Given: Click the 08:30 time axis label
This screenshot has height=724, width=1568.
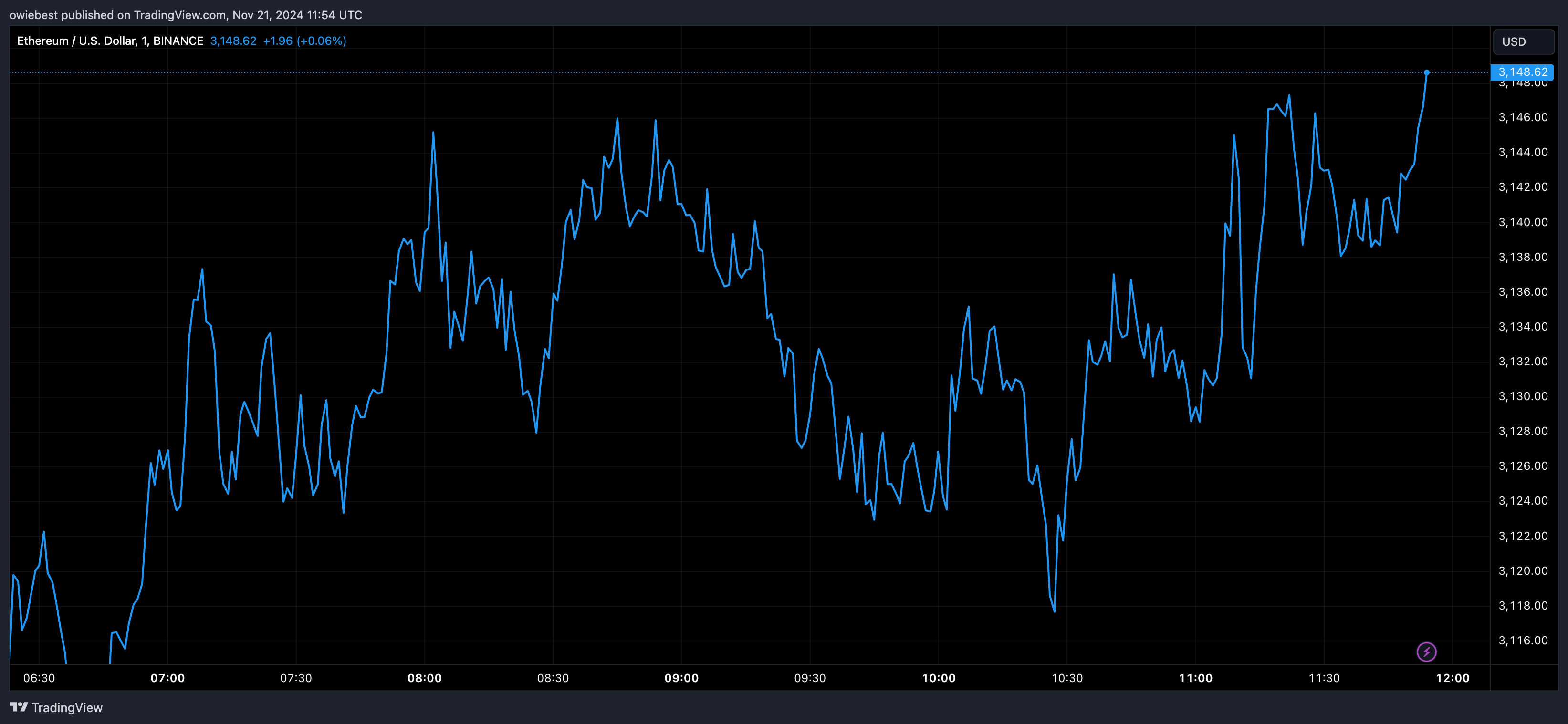Looking at the screenshot, I should click(x=553, y=678).
